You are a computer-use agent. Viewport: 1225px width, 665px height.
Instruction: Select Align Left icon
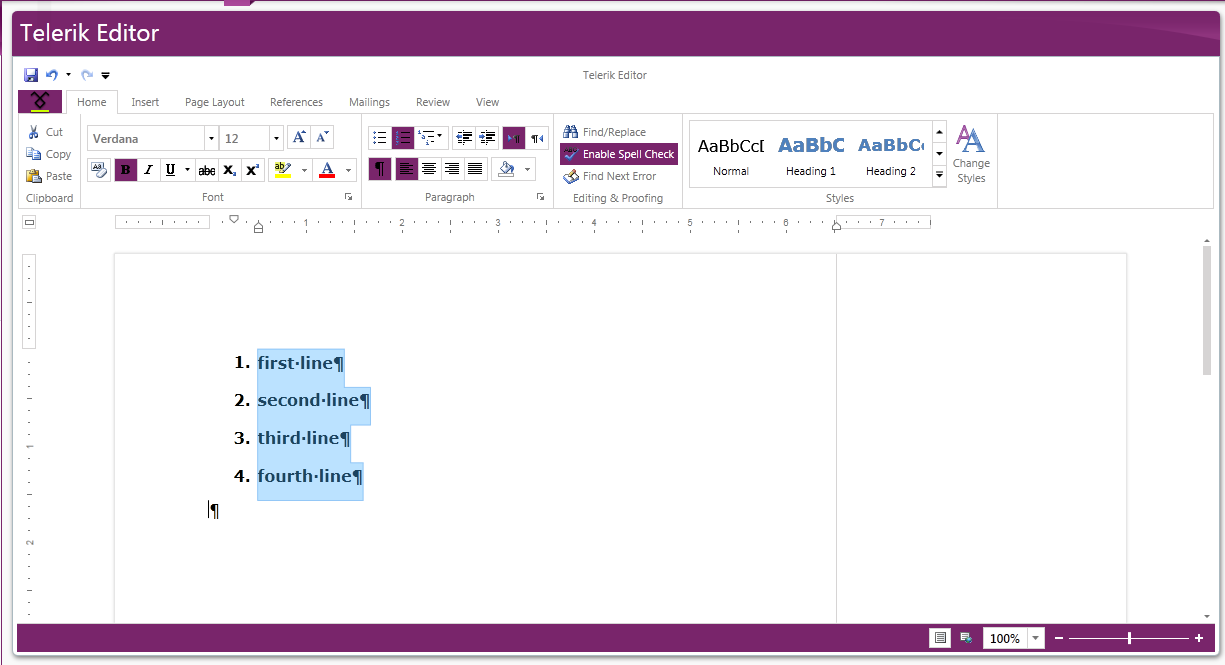click(x=406, y=169)
